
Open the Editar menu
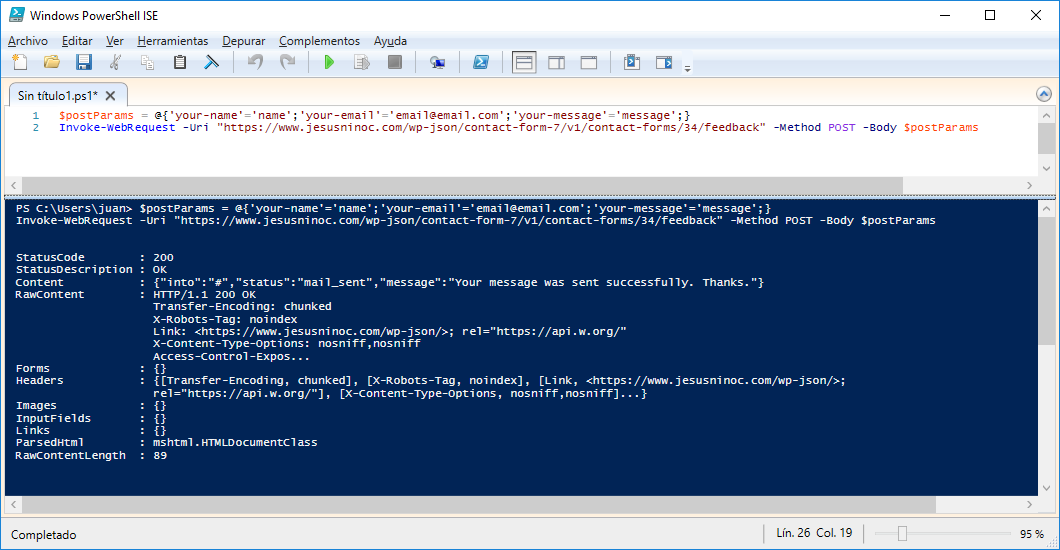[77, 41]
